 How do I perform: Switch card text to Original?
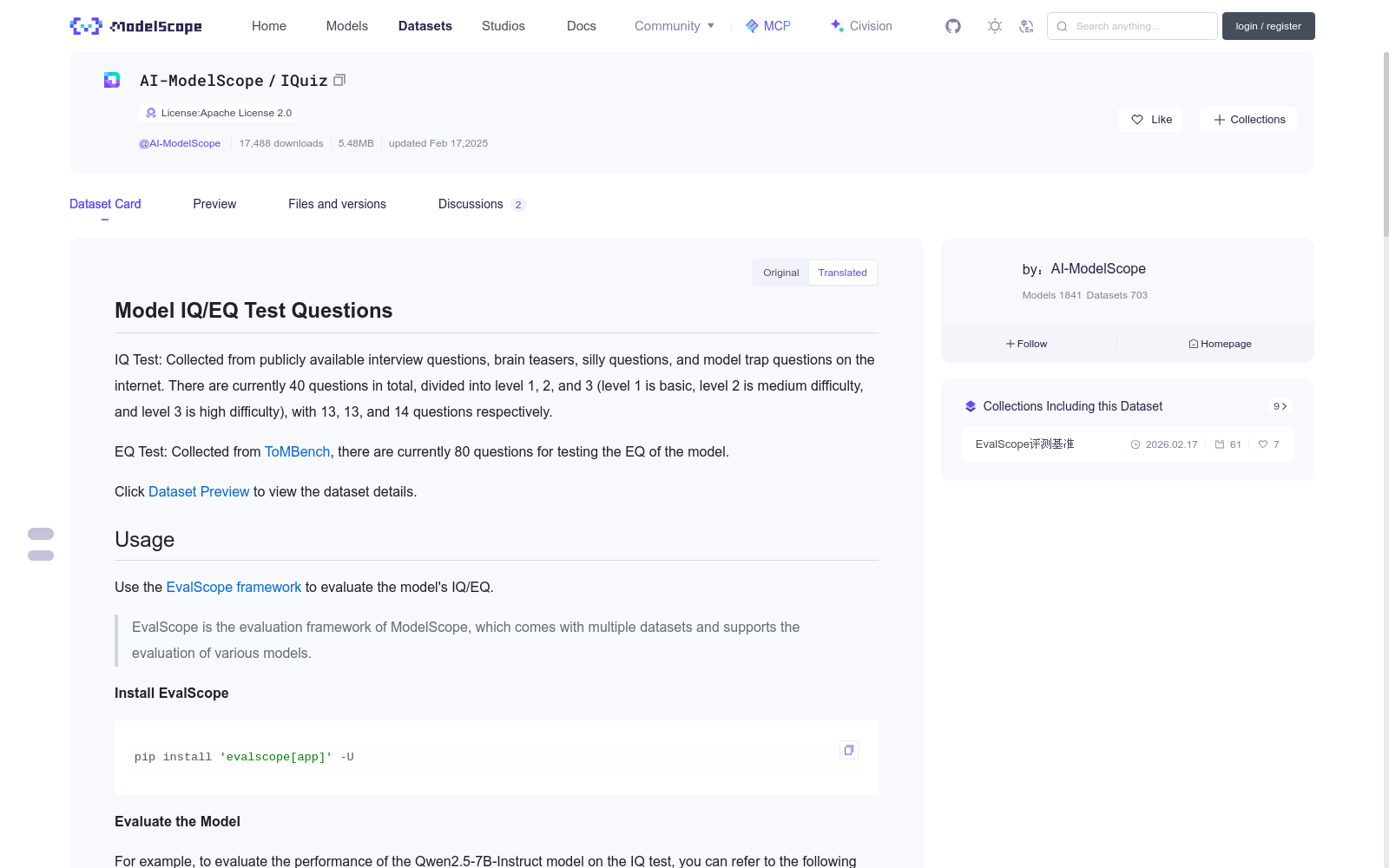781,273
